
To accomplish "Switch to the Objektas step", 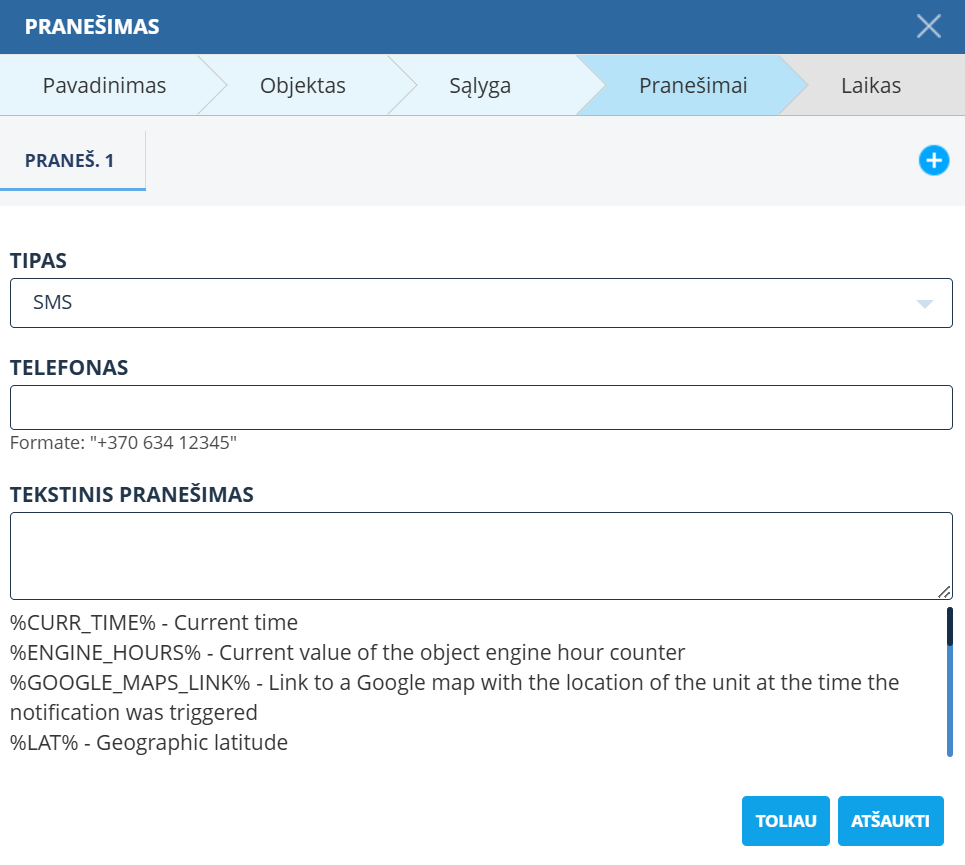I will [x=302, y=85].
